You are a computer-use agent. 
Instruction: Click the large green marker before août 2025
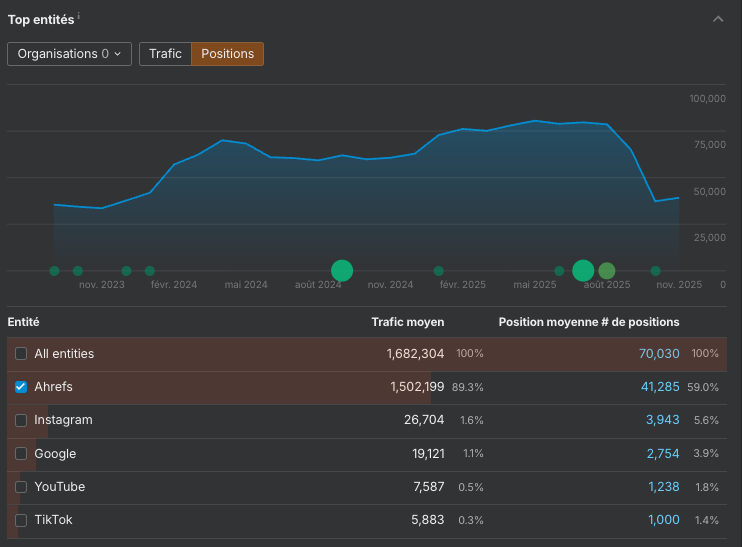point(583,270)
